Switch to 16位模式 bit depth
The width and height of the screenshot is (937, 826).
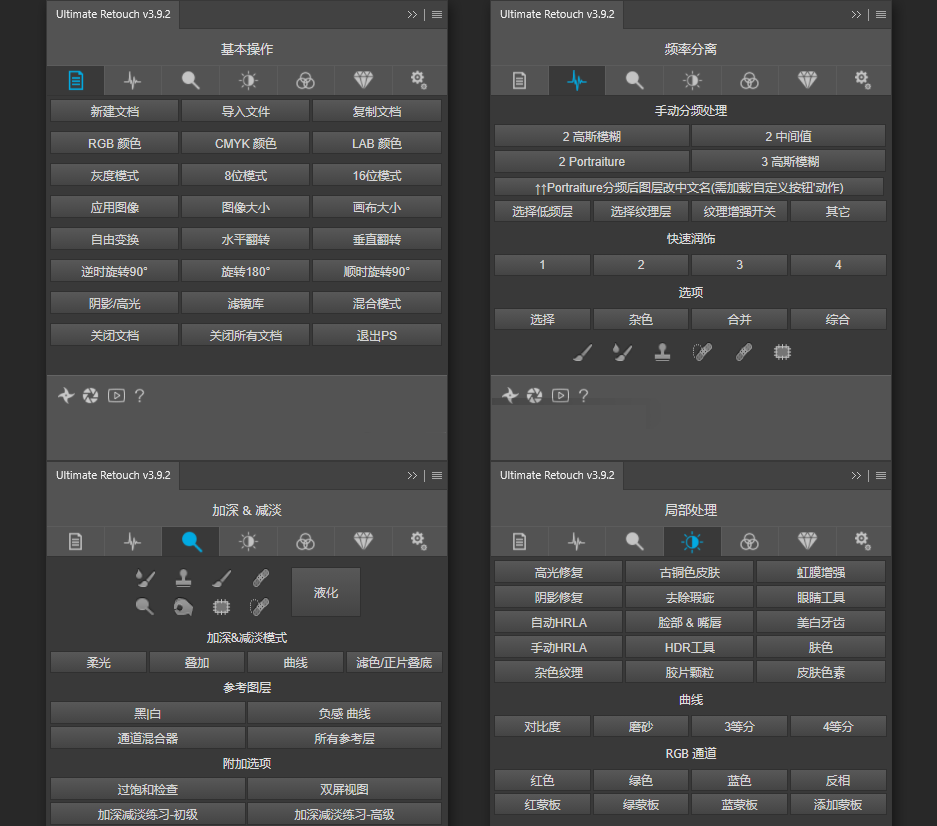pos(377,175)
